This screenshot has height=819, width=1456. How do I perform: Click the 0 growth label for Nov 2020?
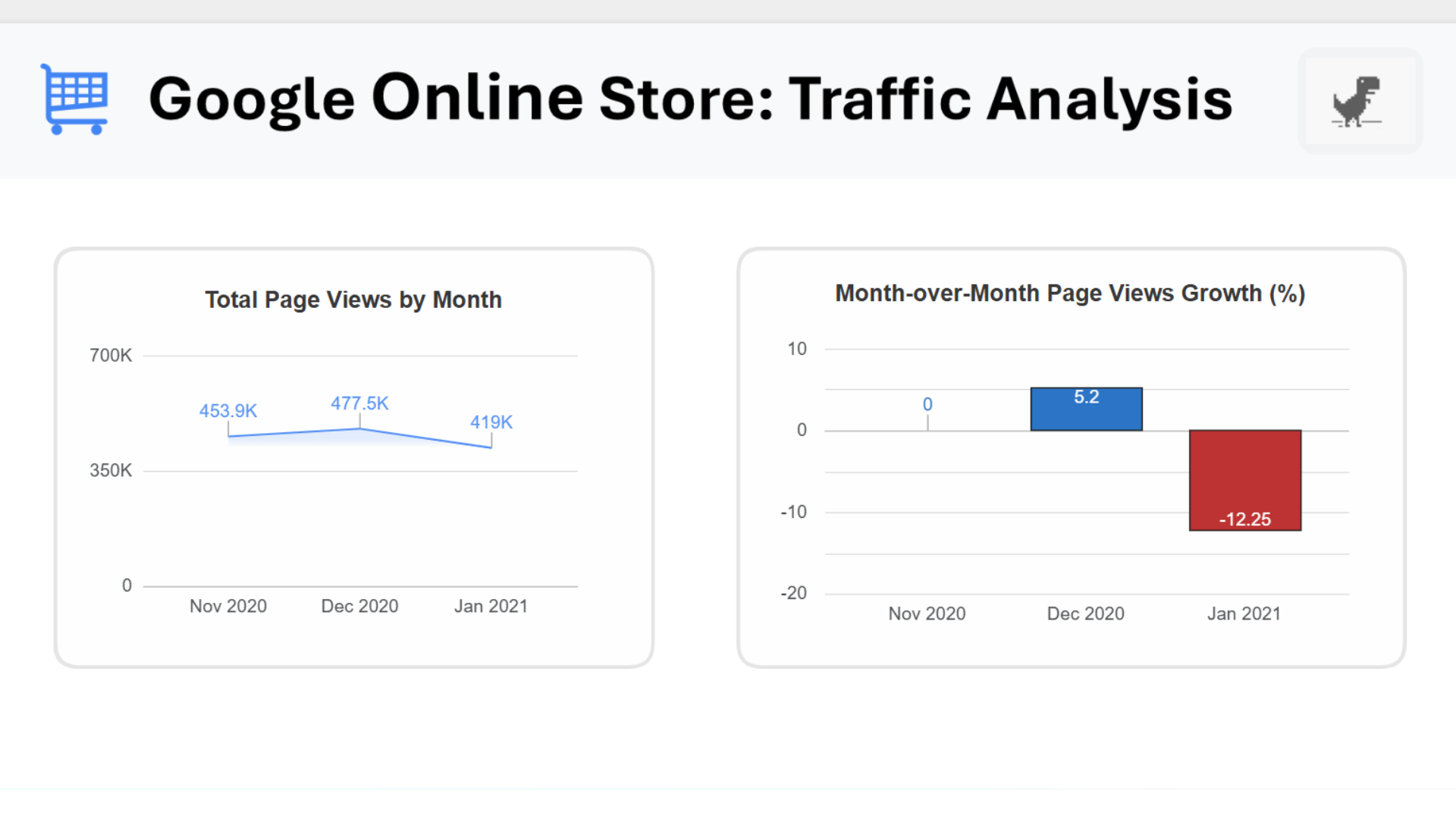(927, 404)
